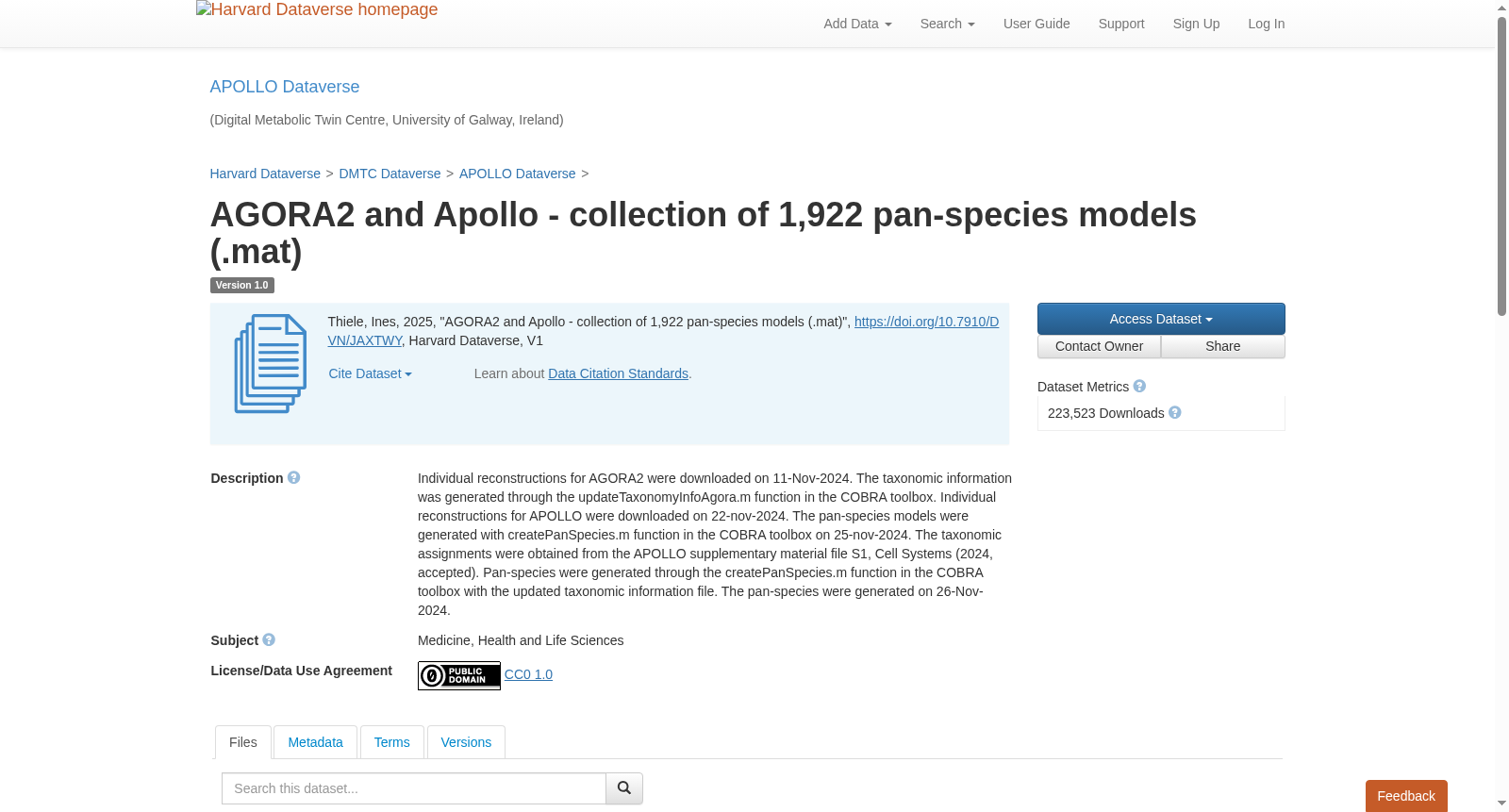Screen dimensions: 1509x812
Task: Click the License/Data Use Agreement label
Action: coord(301,671)
